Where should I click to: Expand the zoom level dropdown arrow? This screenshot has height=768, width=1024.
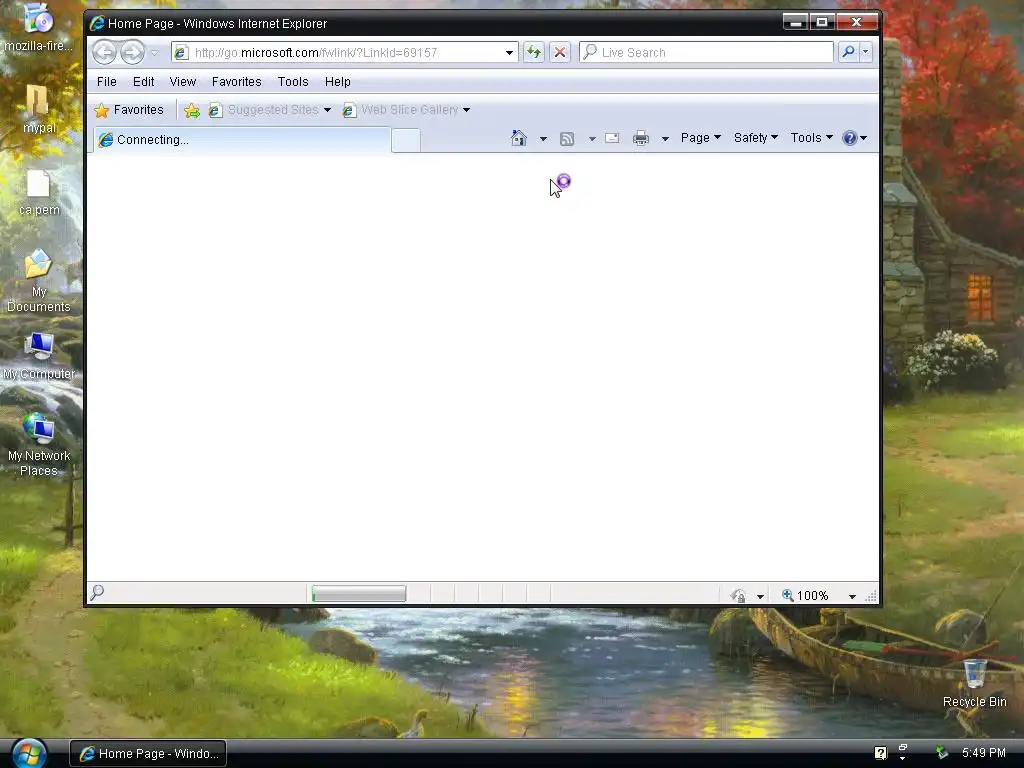[x=852, y=596]
